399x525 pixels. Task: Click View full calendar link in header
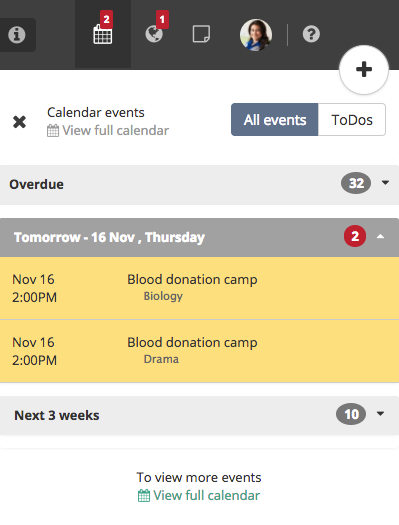[x=115, y=131]
